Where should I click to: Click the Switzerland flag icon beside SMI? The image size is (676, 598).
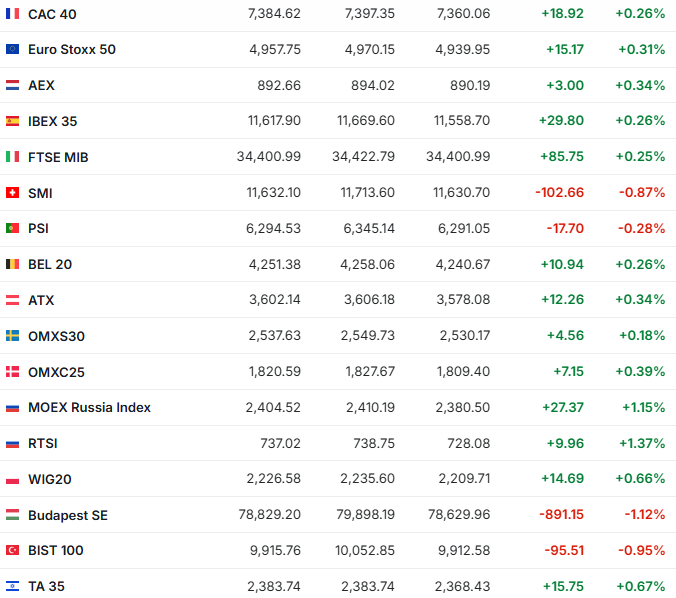(x=12, y=193)
